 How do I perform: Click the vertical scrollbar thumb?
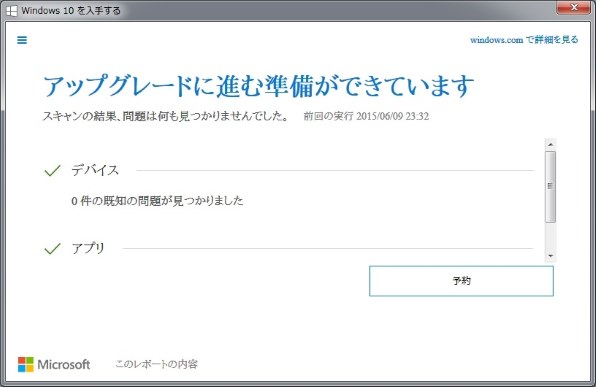pos(550,186)
